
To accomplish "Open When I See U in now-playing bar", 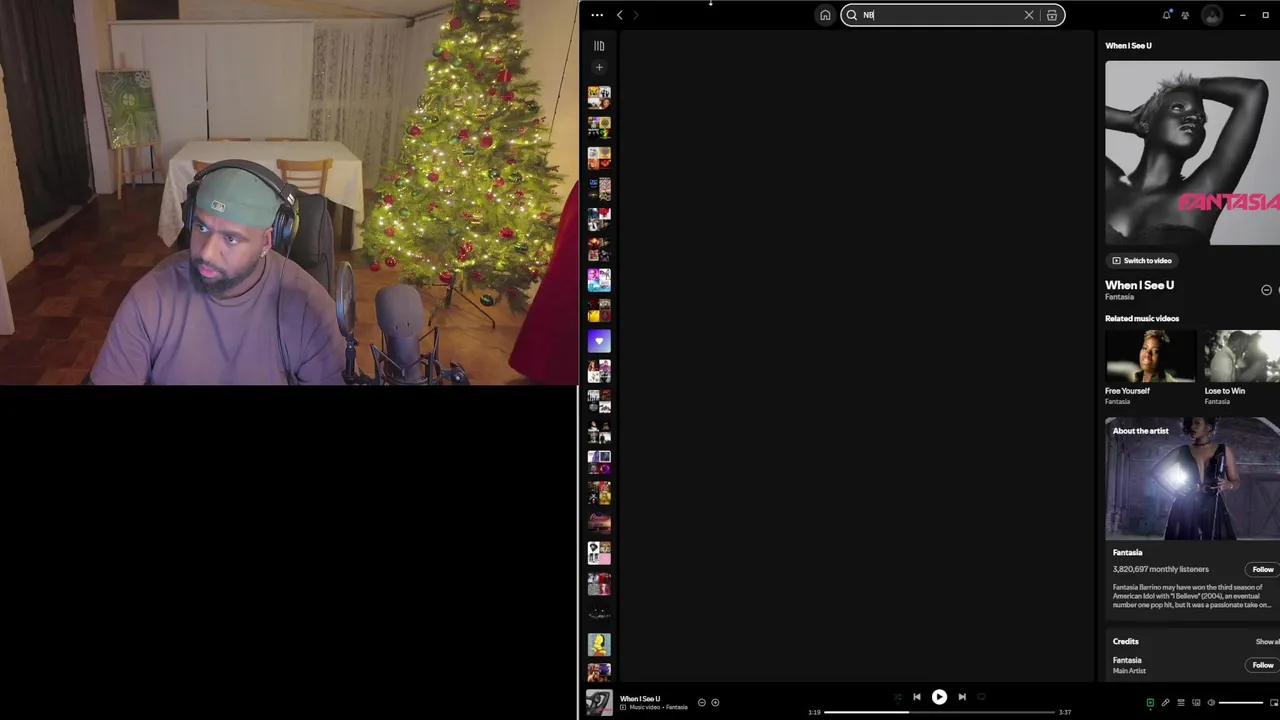I will (640, 699).
